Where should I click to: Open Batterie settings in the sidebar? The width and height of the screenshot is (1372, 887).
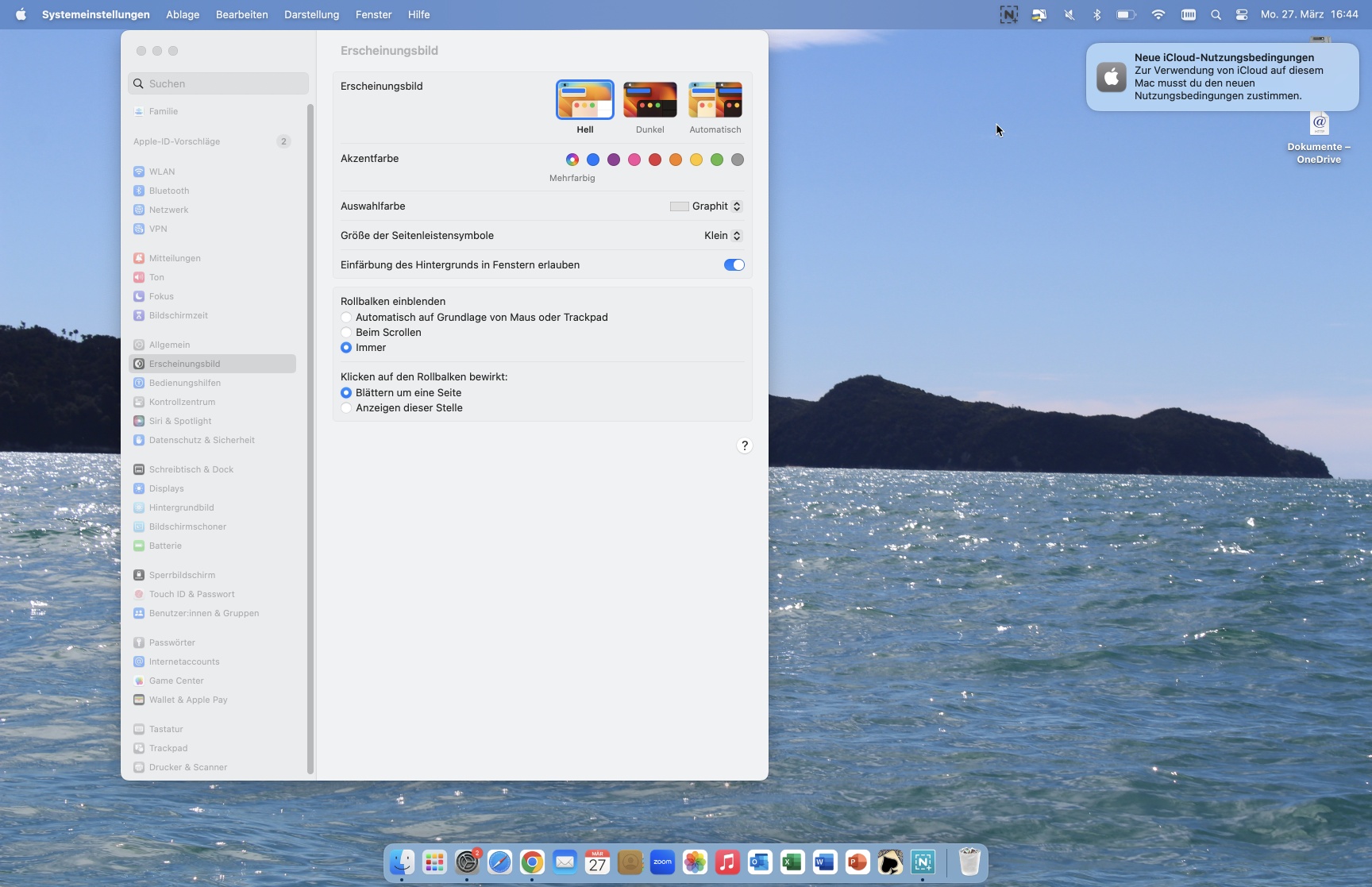pos(165,546)
